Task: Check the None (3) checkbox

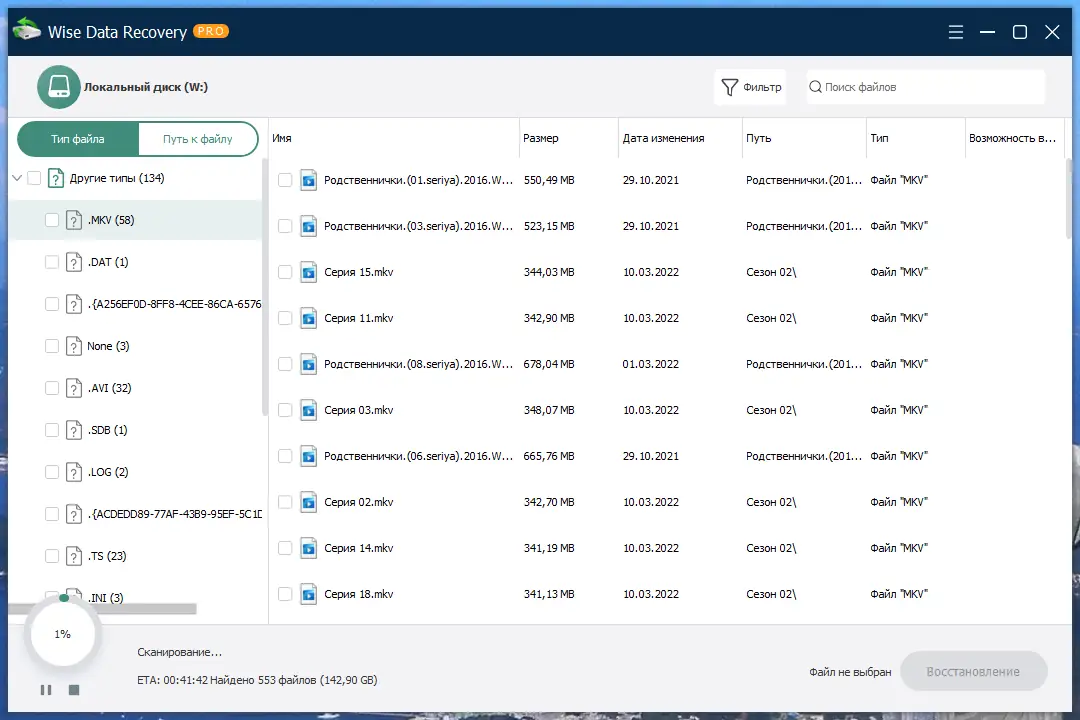Action: (x=52, y=346)
